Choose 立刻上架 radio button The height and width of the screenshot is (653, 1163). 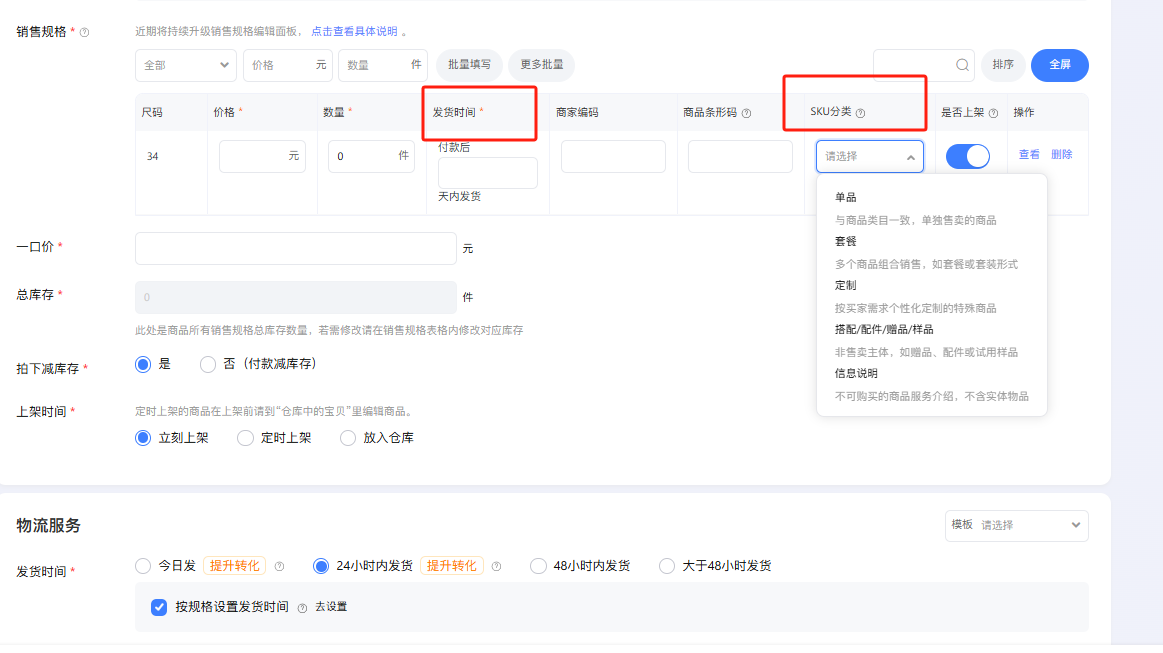tap(143, 439)
